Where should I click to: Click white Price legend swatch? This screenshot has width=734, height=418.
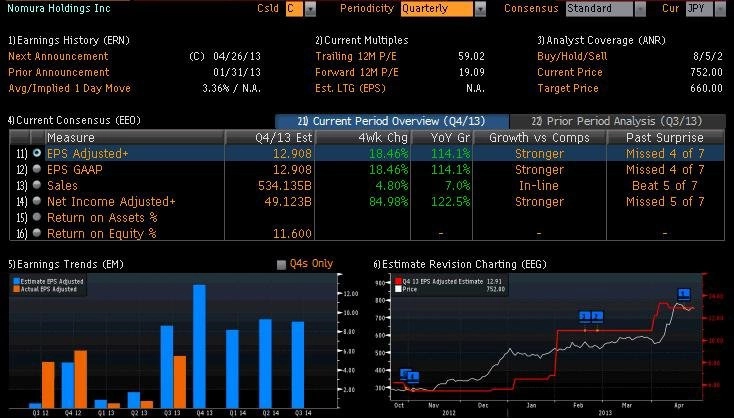(x=398, y=289)
